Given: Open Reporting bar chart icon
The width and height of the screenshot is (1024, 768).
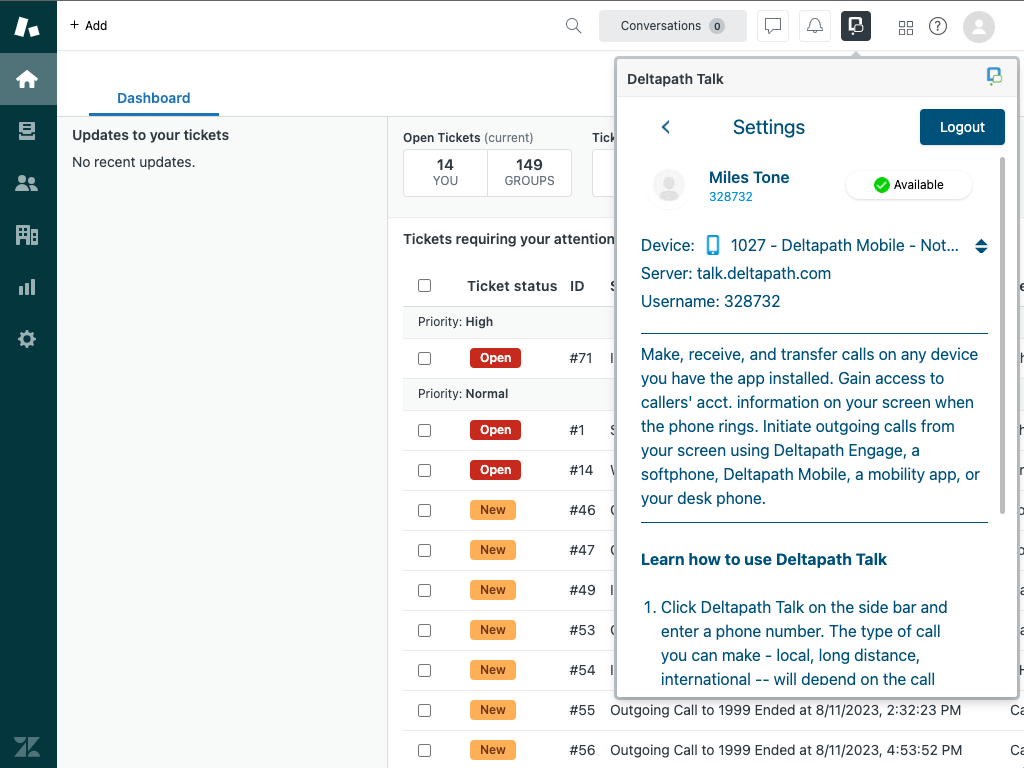Looking at the screenshot, I should [x=27, y=287].
